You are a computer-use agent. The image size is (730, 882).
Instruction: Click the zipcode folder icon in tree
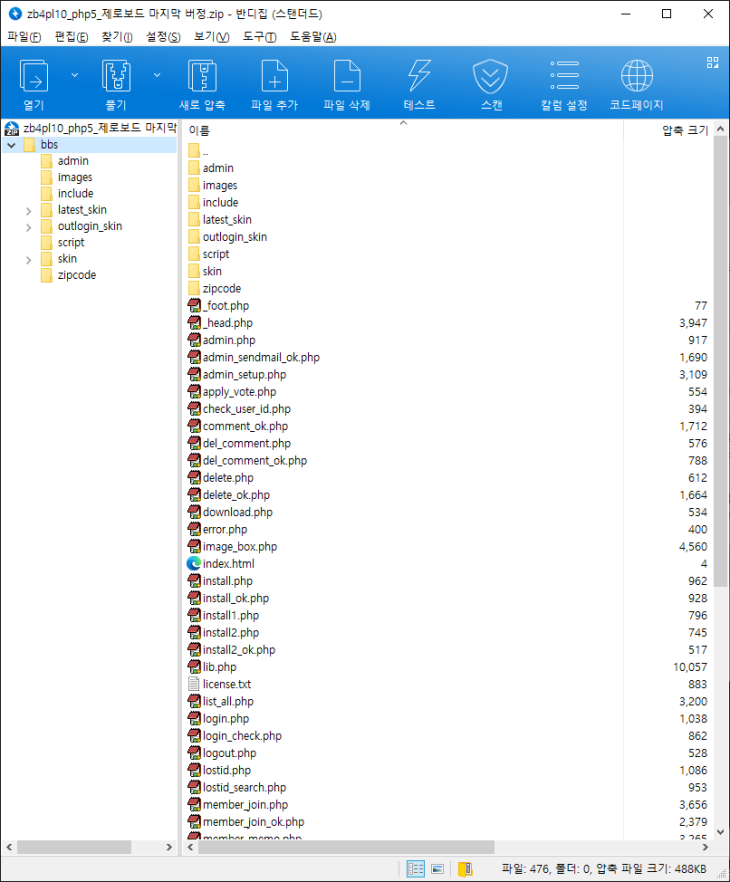coord(47,275)
